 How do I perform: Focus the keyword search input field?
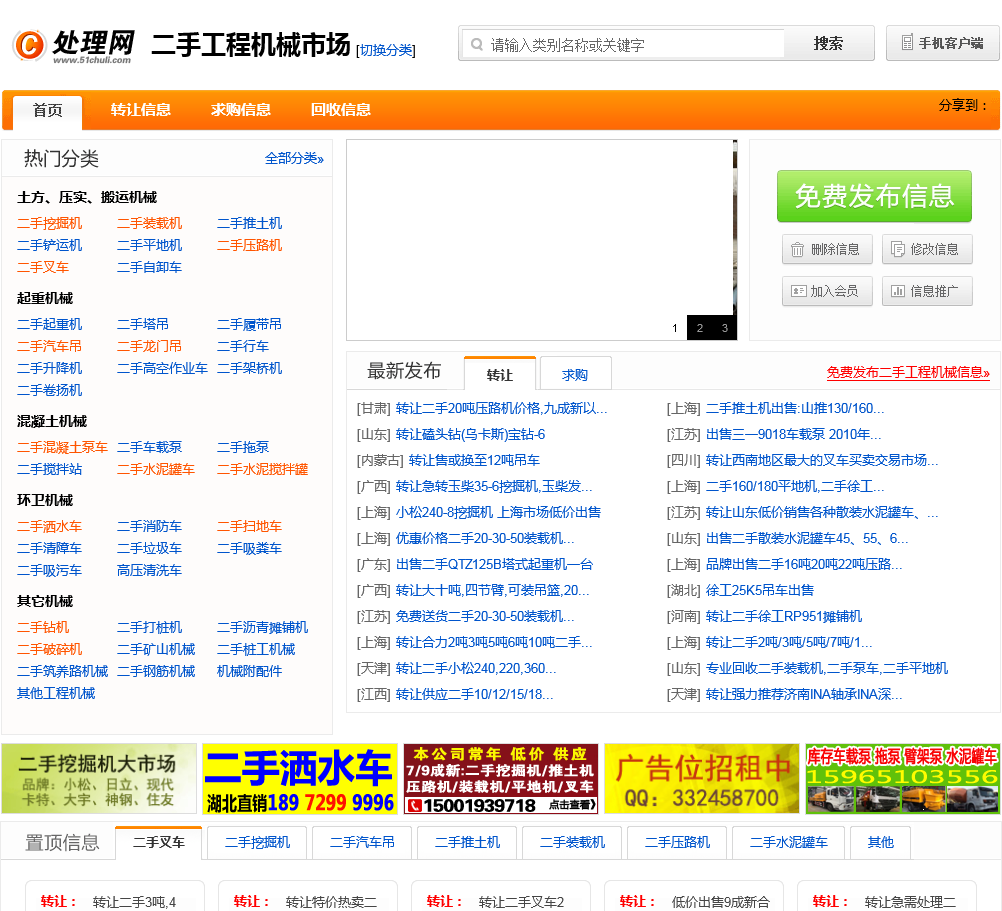[x=623, y=44]
